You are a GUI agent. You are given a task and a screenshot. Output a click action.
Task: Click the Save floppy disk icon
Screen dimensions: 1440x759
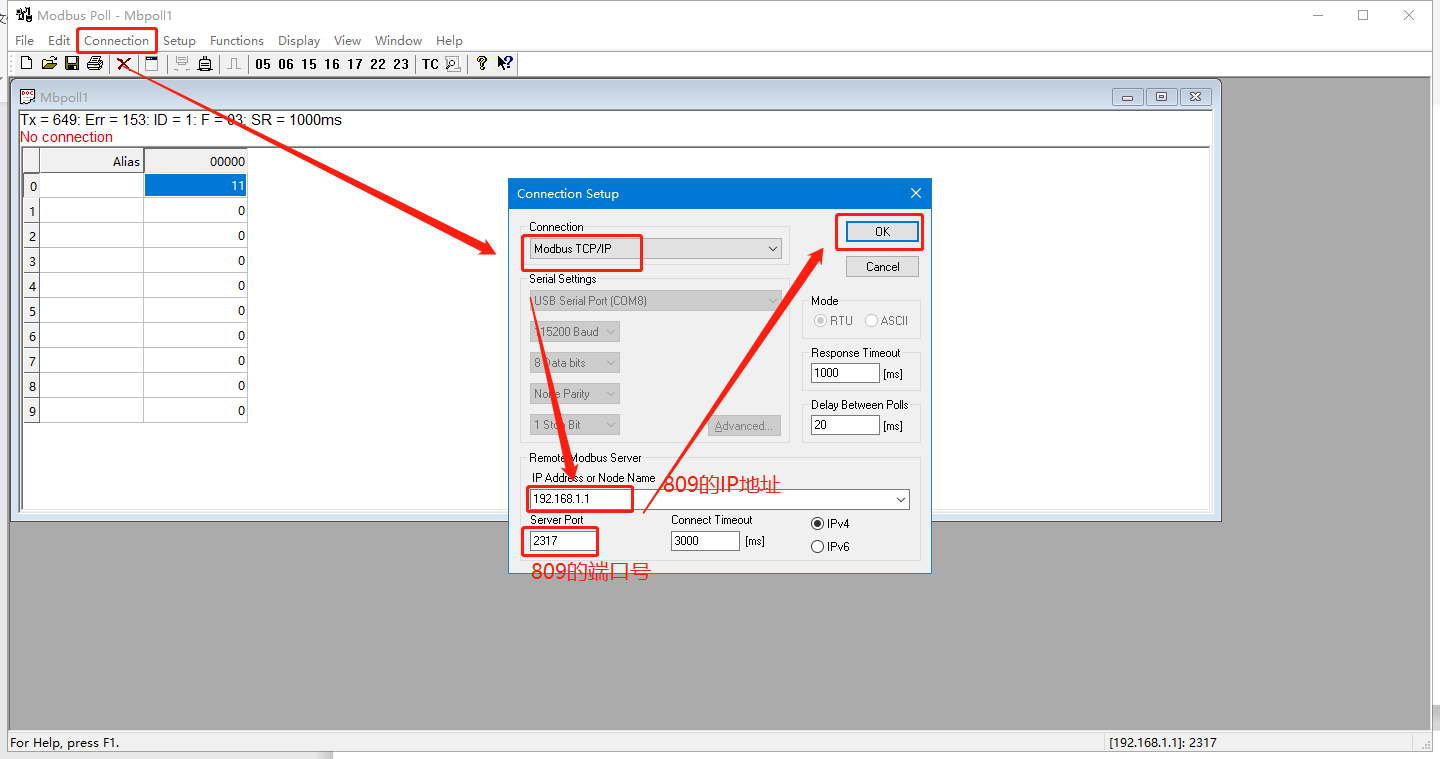pyautogui.click(x=72, y=64)
